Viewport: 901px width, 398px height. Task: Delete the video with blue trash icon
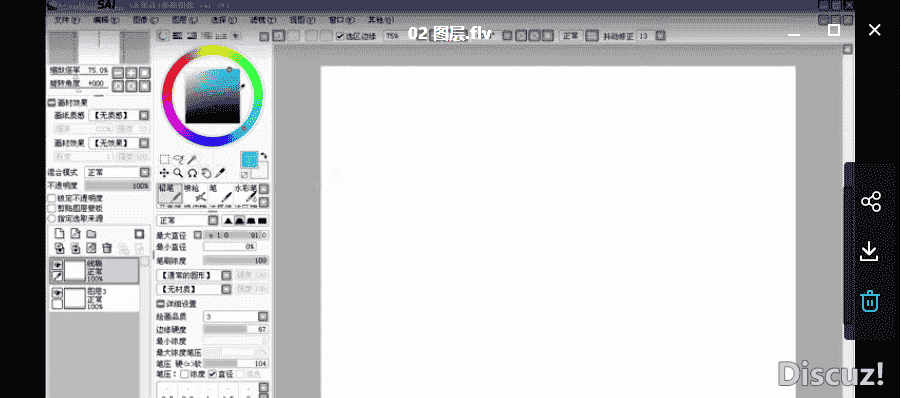[x=870, y=300]
